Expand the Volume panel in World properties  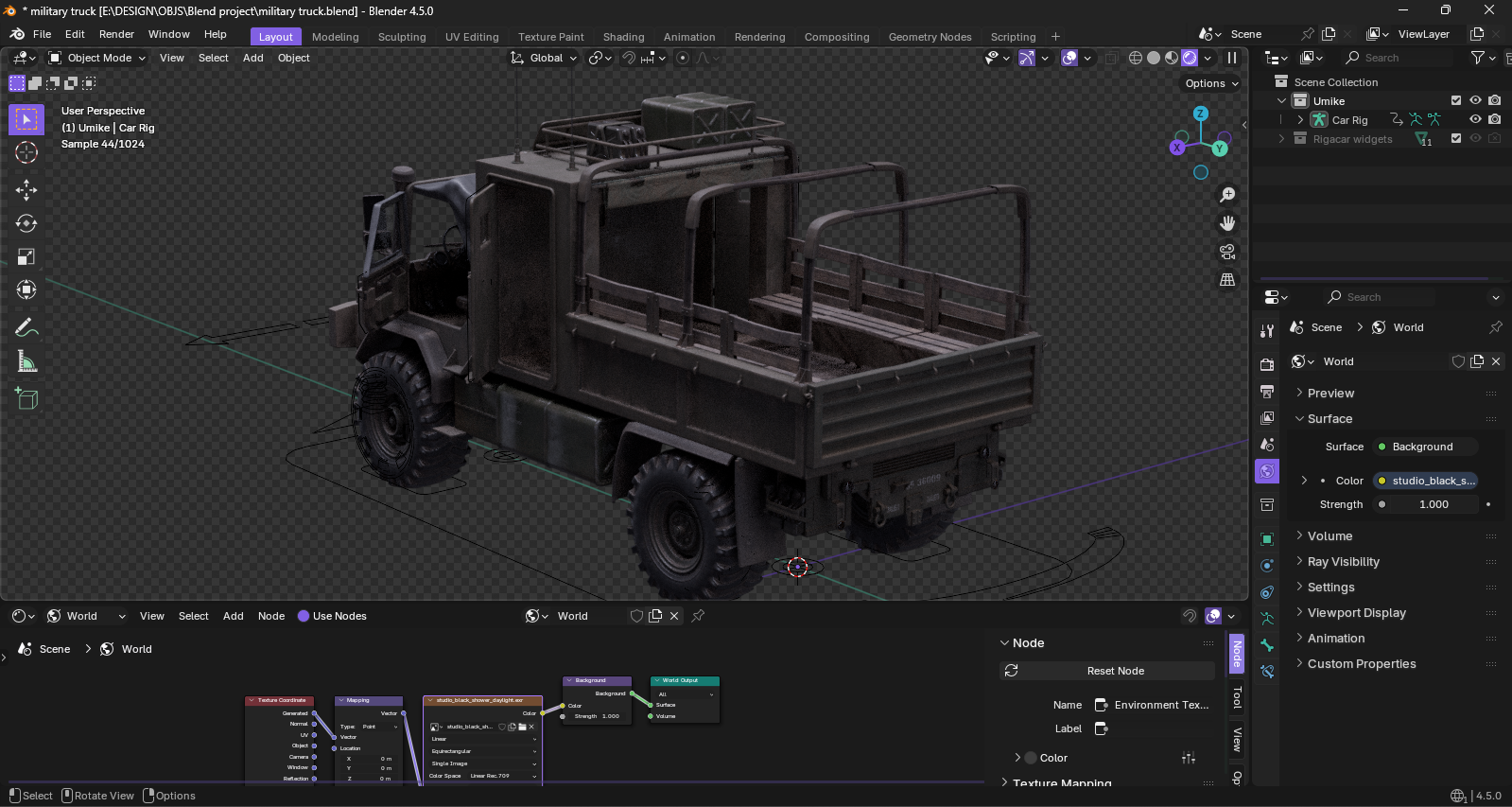click(1330, 535)
